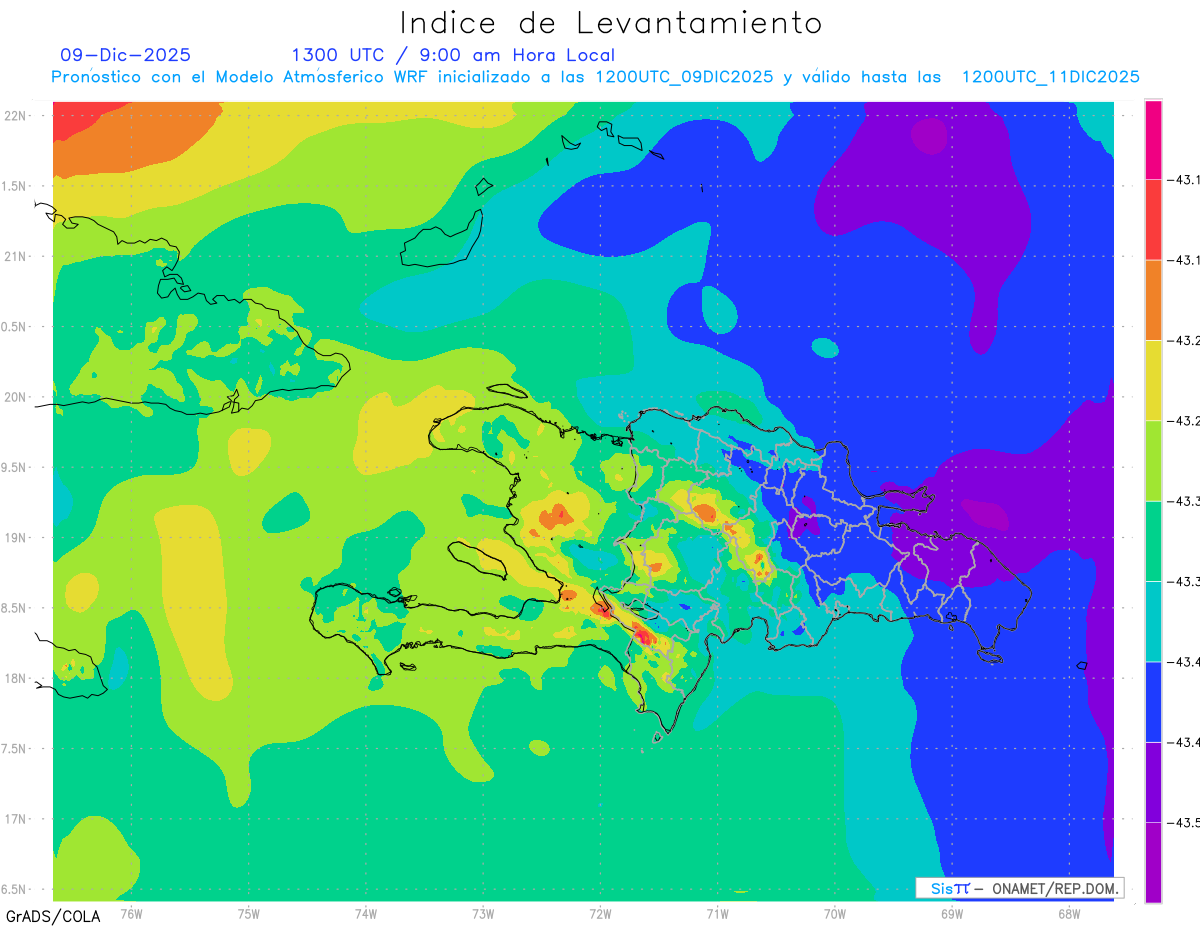Click the 17N latitude label
This screenshot has width=1200, height=927.
pyautogui.click(x=17, y=819)
